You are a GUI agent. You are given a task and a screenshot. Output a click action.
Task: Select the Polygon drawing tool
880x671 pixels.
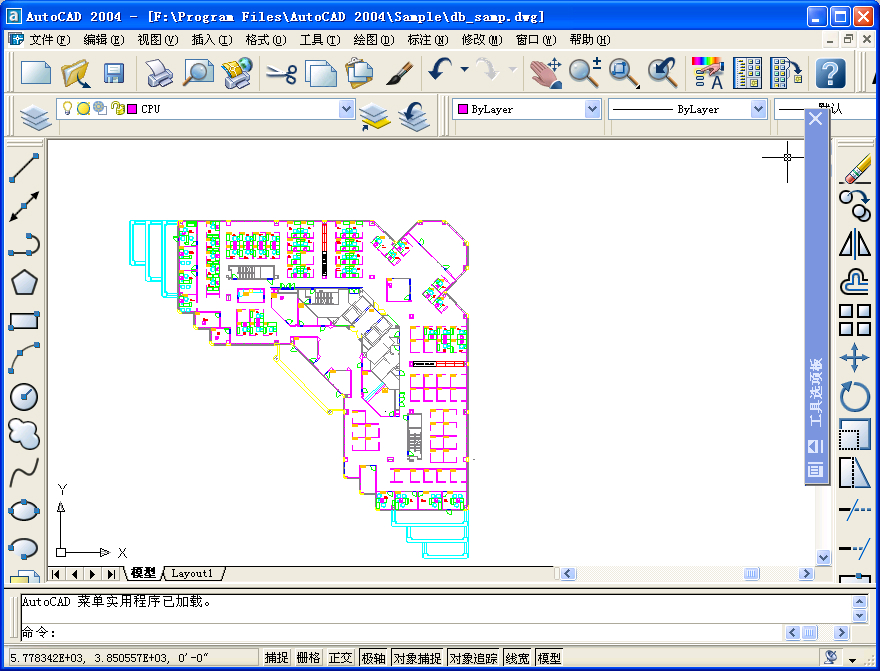[23, 283]
